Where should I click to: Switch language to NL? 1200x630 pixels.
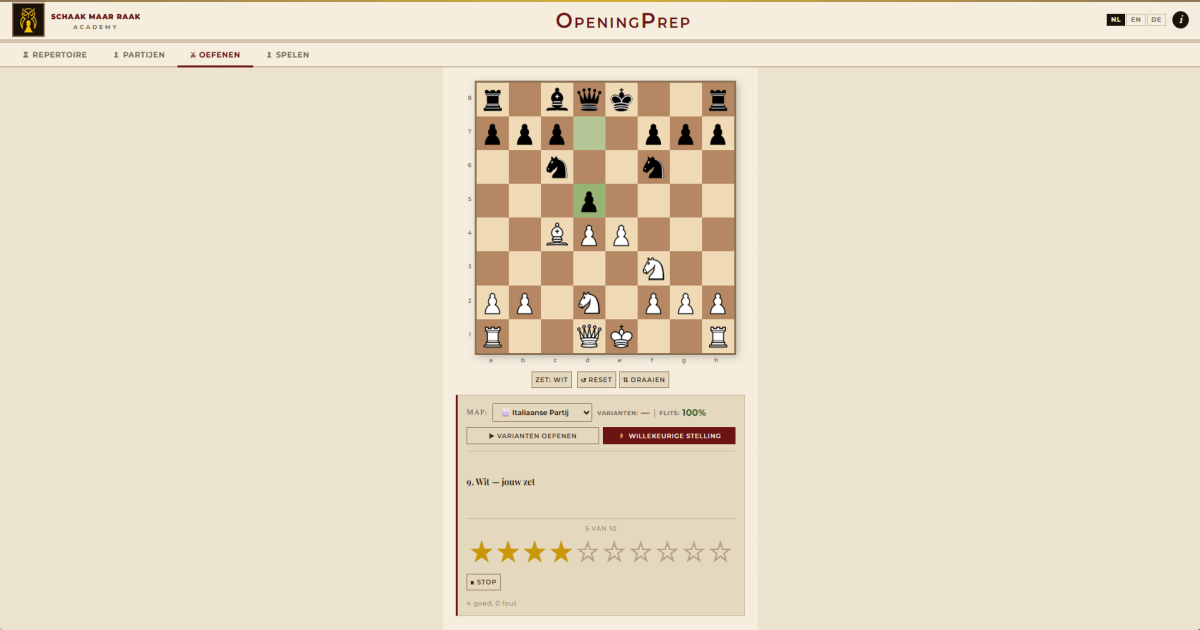click(1116, 20)
